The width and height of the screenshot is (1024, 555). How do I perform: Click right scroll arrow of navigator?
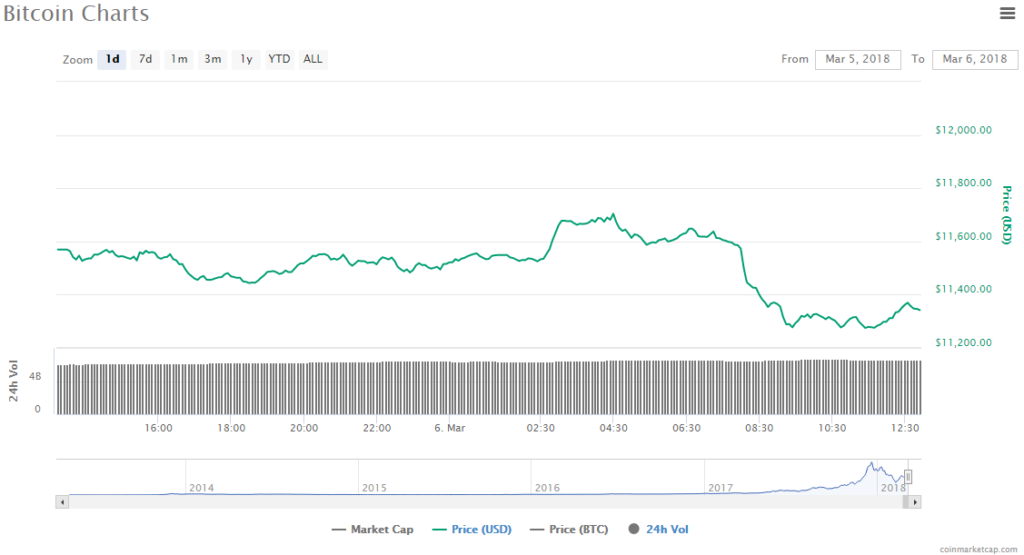916,501
